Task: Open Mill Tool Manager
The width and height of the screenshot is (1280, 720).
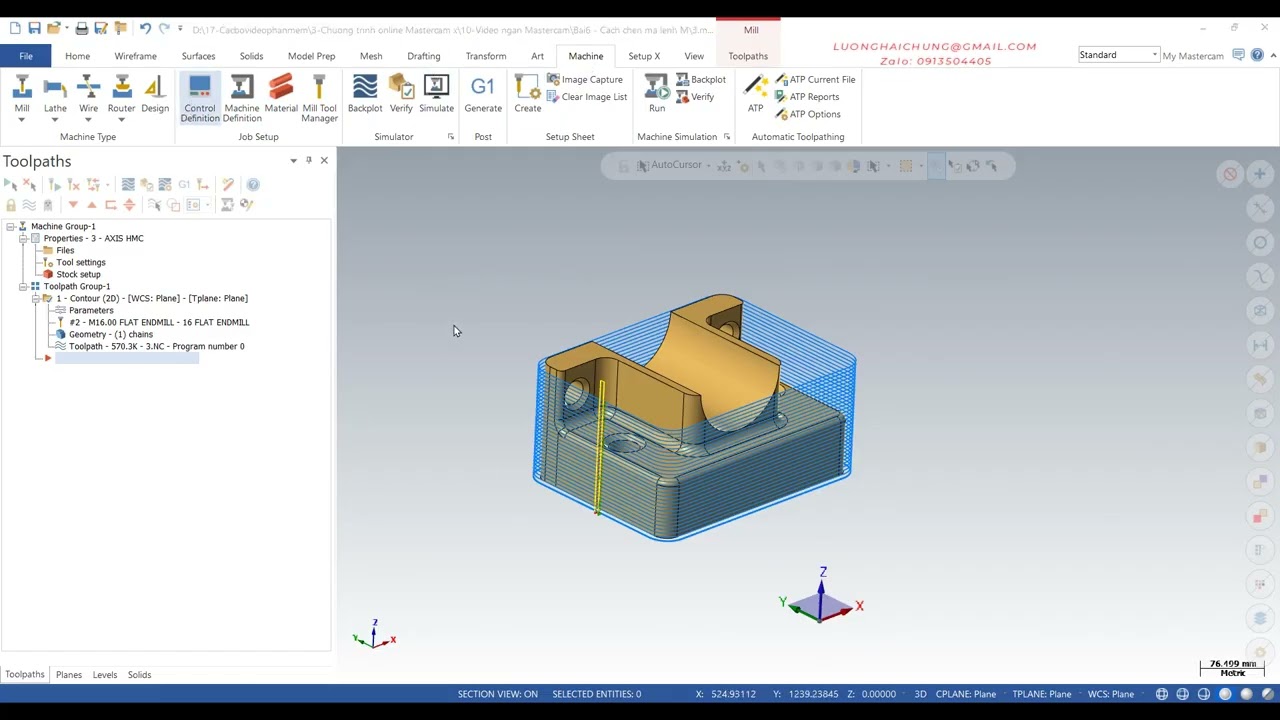Action: click(319, 99)
